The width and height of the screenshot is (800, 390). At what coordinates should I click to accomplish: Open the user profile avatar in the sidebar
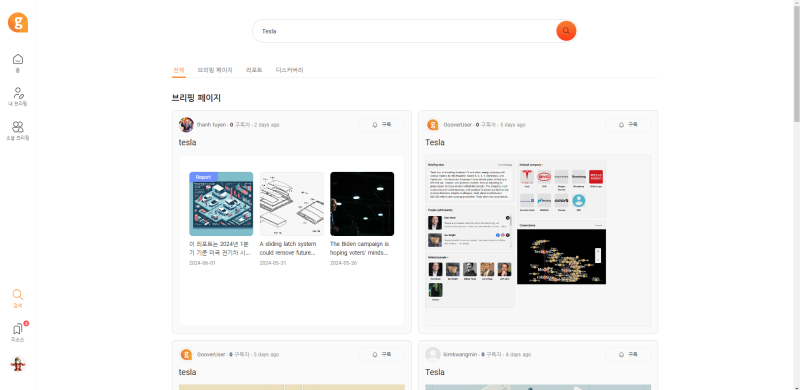pyautogui.click(x=18, y=364)
